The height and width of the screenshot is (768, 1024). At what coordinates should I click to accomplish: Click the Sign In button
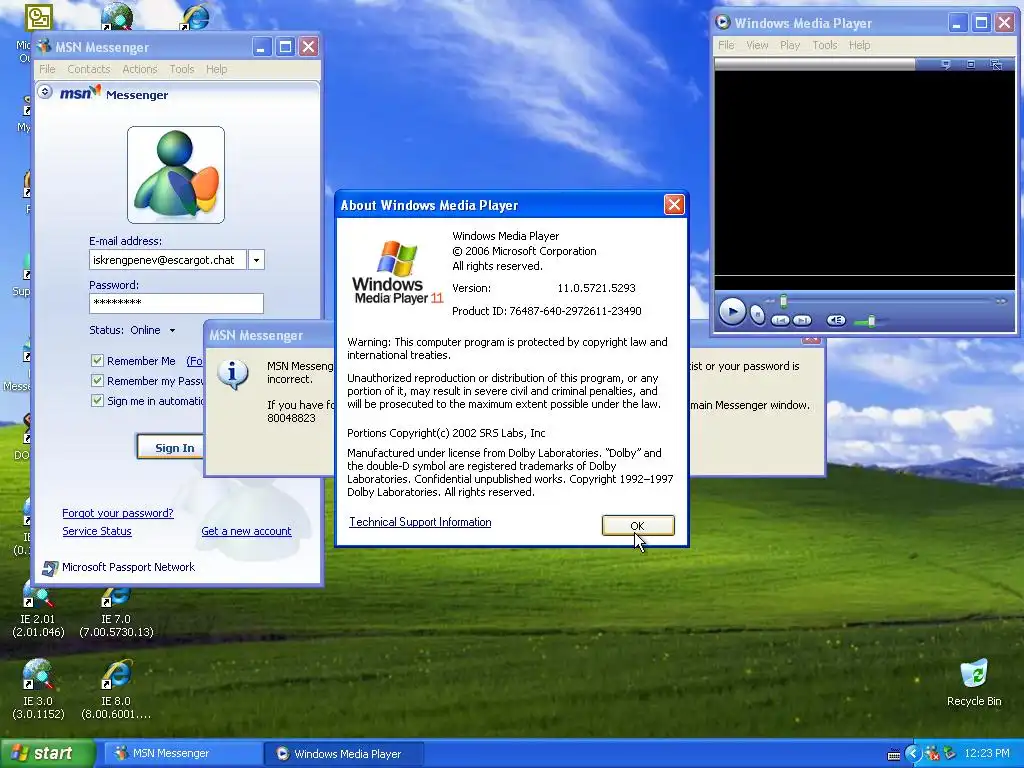(171, 447)
